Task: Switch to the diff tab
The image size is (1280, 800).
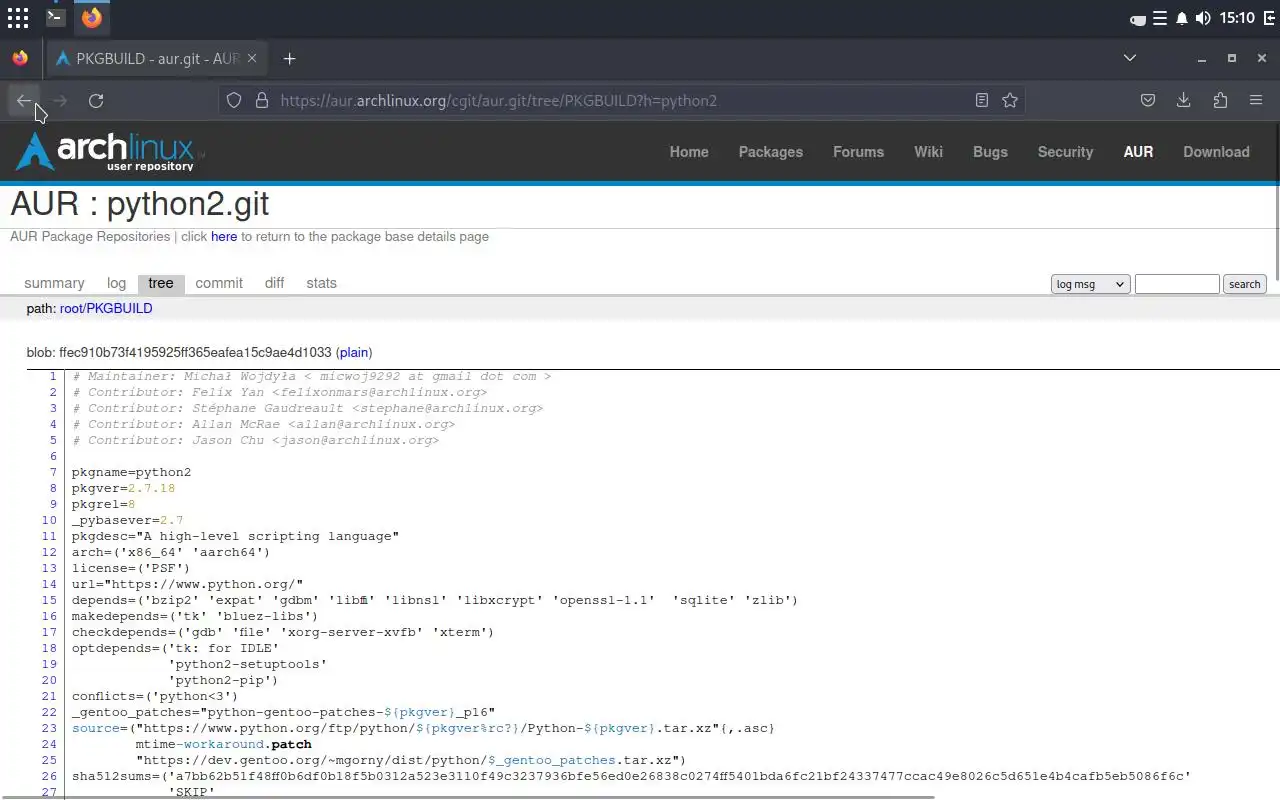Action: pyautogui.click(x=274, y=283)
